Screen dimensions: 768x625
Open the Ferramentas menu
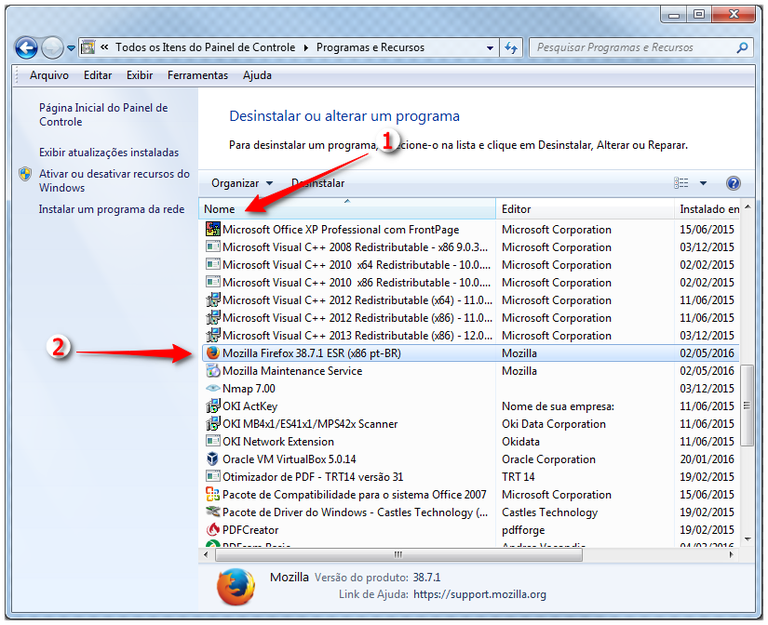click(x=197, y=75)
